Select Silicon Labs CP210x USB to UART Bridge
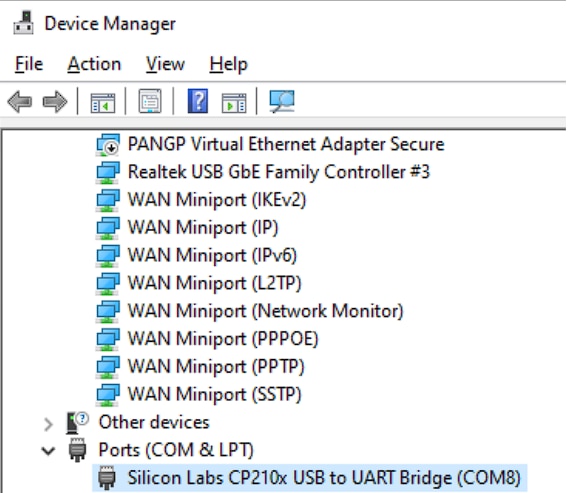 309,478
